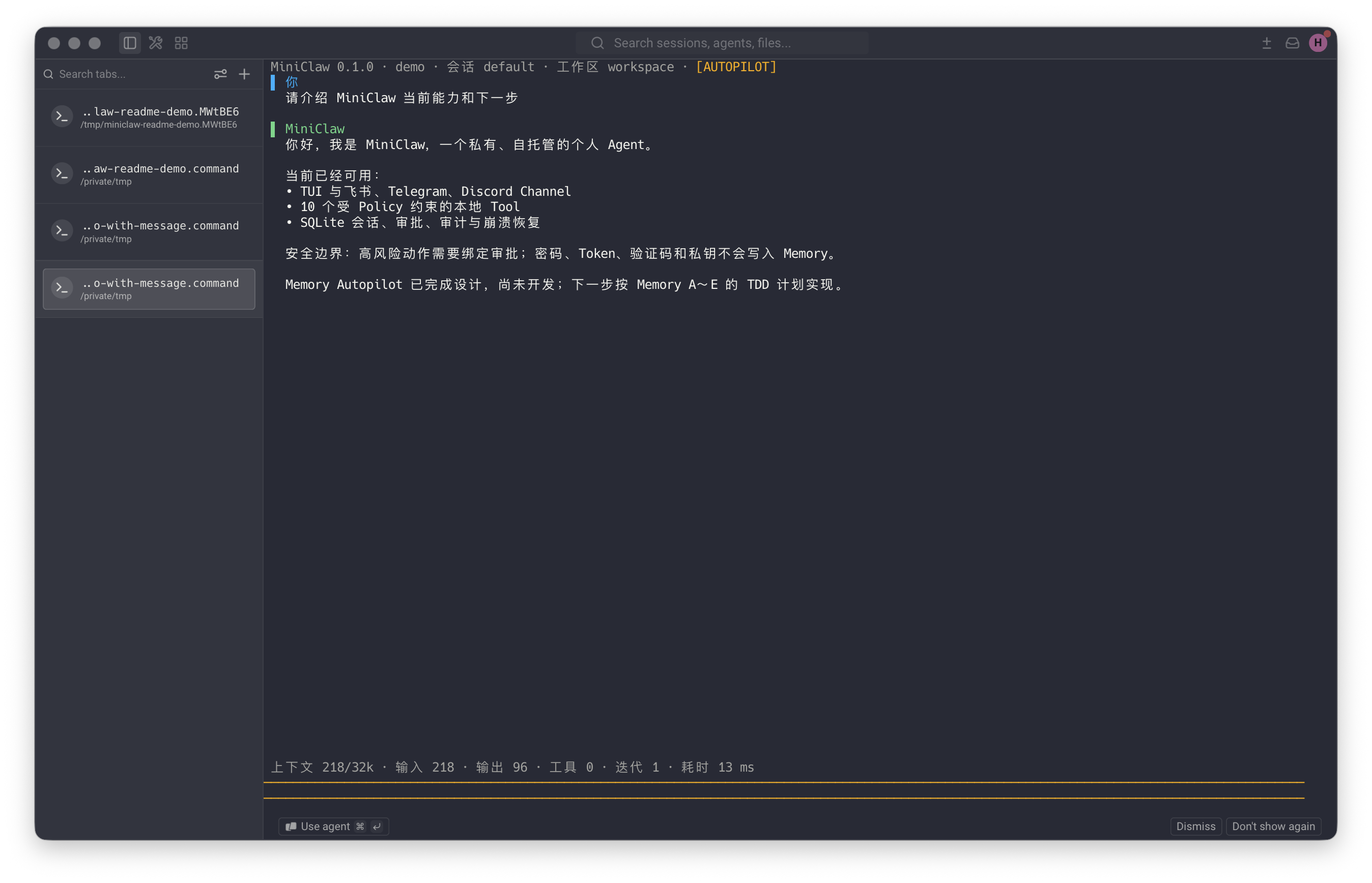Click terminal icon of aw-readme-demo.command tab
The width and height of the screenshot is (1372, 883).
point(62,173)
